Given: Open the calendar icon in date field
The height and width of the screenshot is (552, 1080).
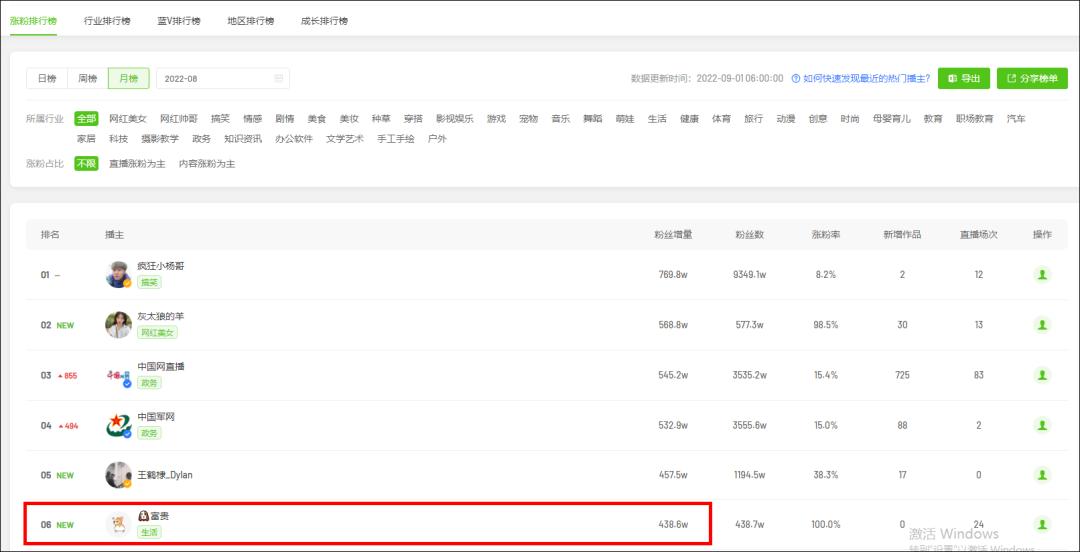Looking at the screenshot, I should click(279, 79).
